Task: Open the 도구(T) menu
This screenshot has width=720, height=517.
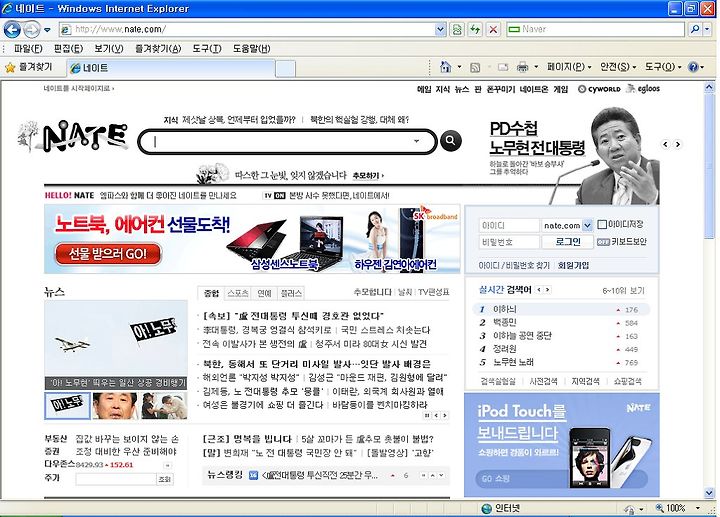Action: tap(207, 49)
